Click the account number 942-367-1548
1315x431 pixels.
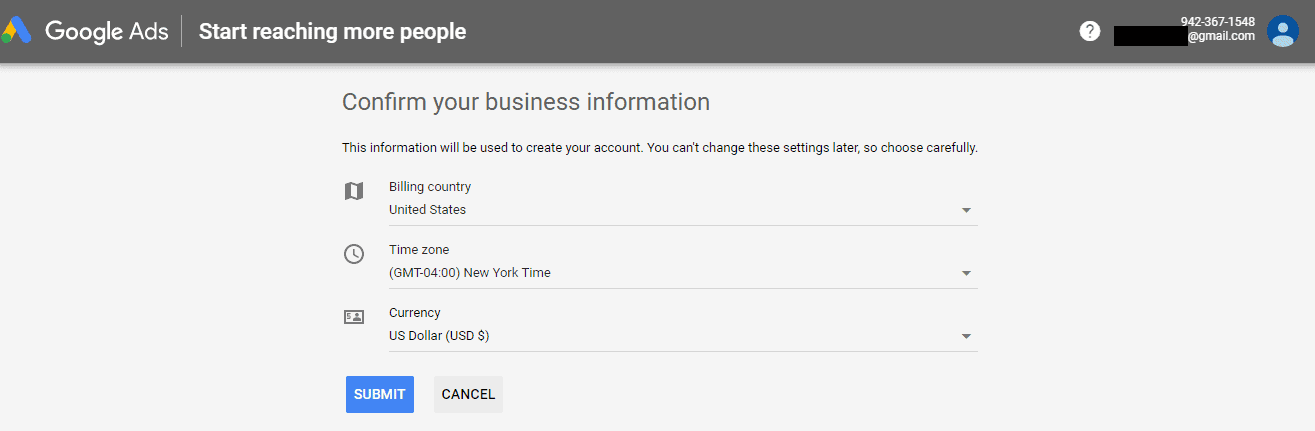tap(1217, 22)
